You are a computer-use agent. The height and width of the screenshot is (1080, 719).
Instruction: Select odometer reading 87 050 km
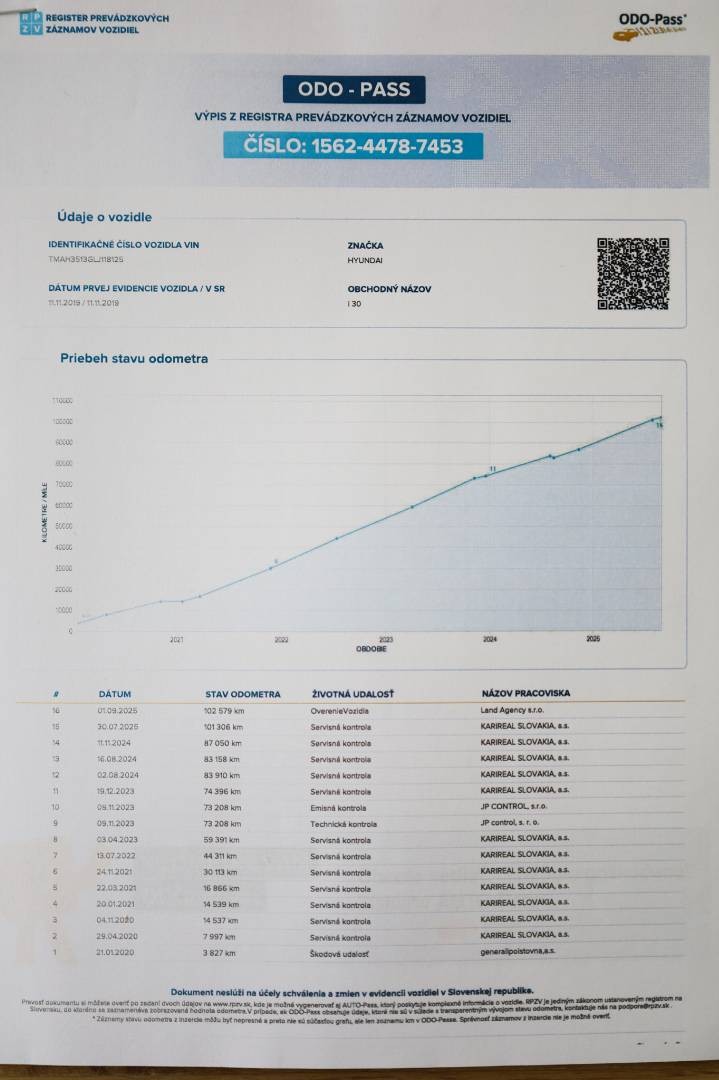pos(222,743)
